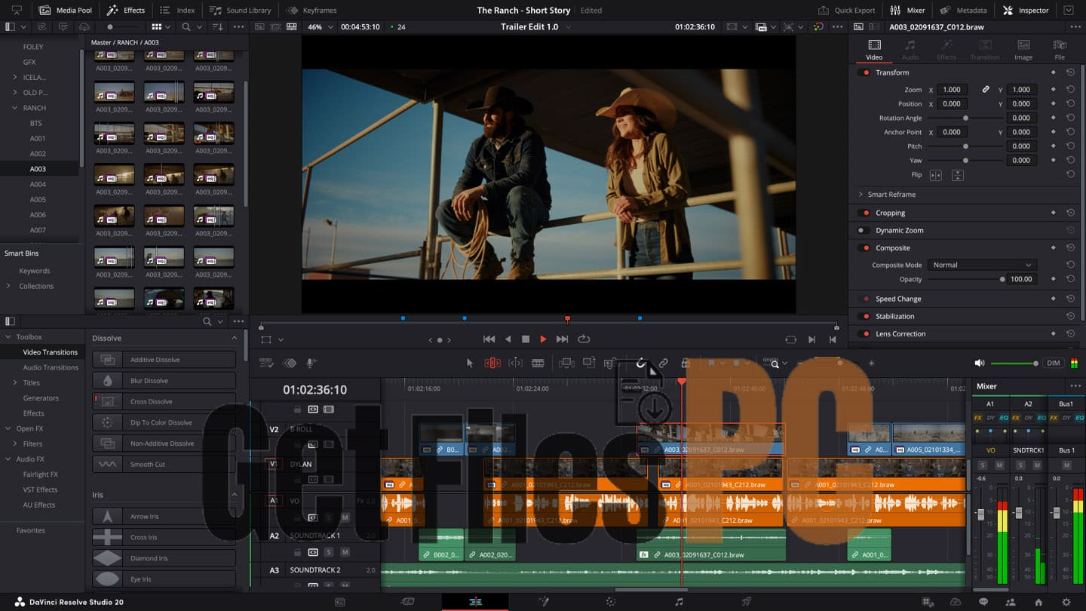
Task: Toggle the Cropping section enable dot
Action: click(866, 213)
